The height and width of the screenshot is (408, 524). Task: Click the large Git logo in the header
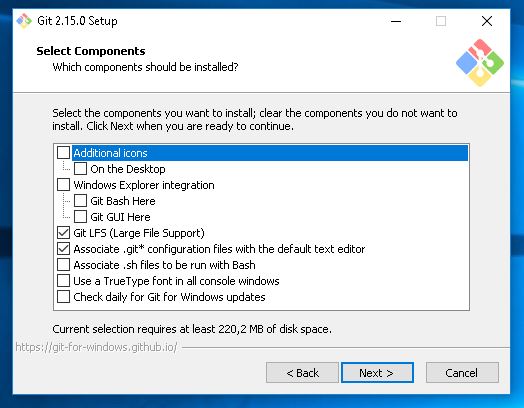coord(480,62)
